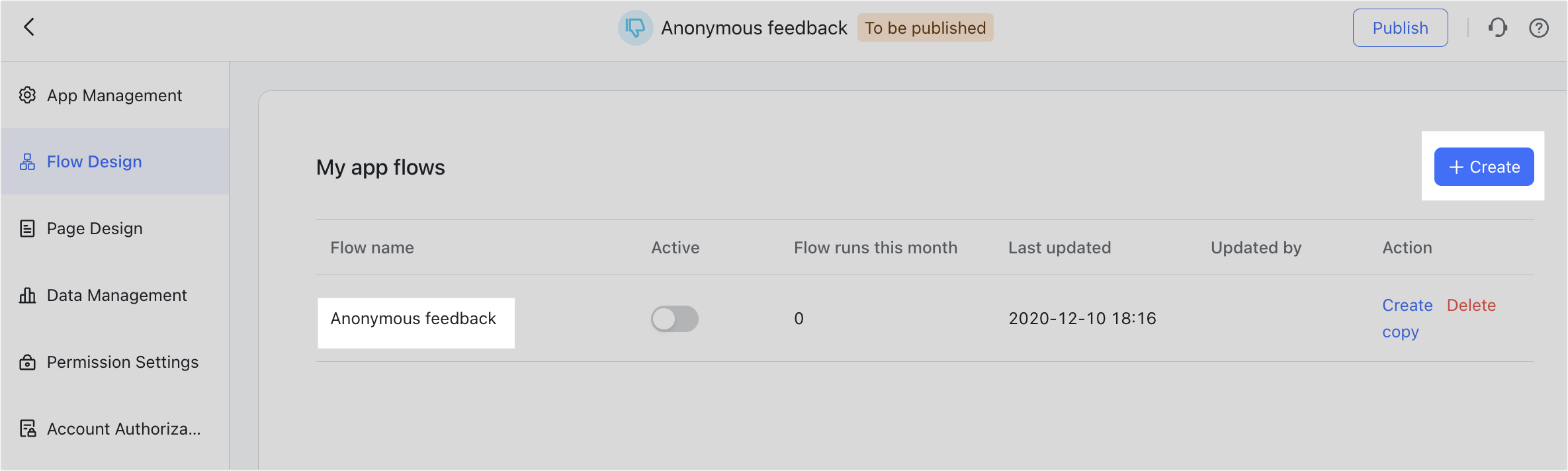Click the To be published status tag

(924, 28)
